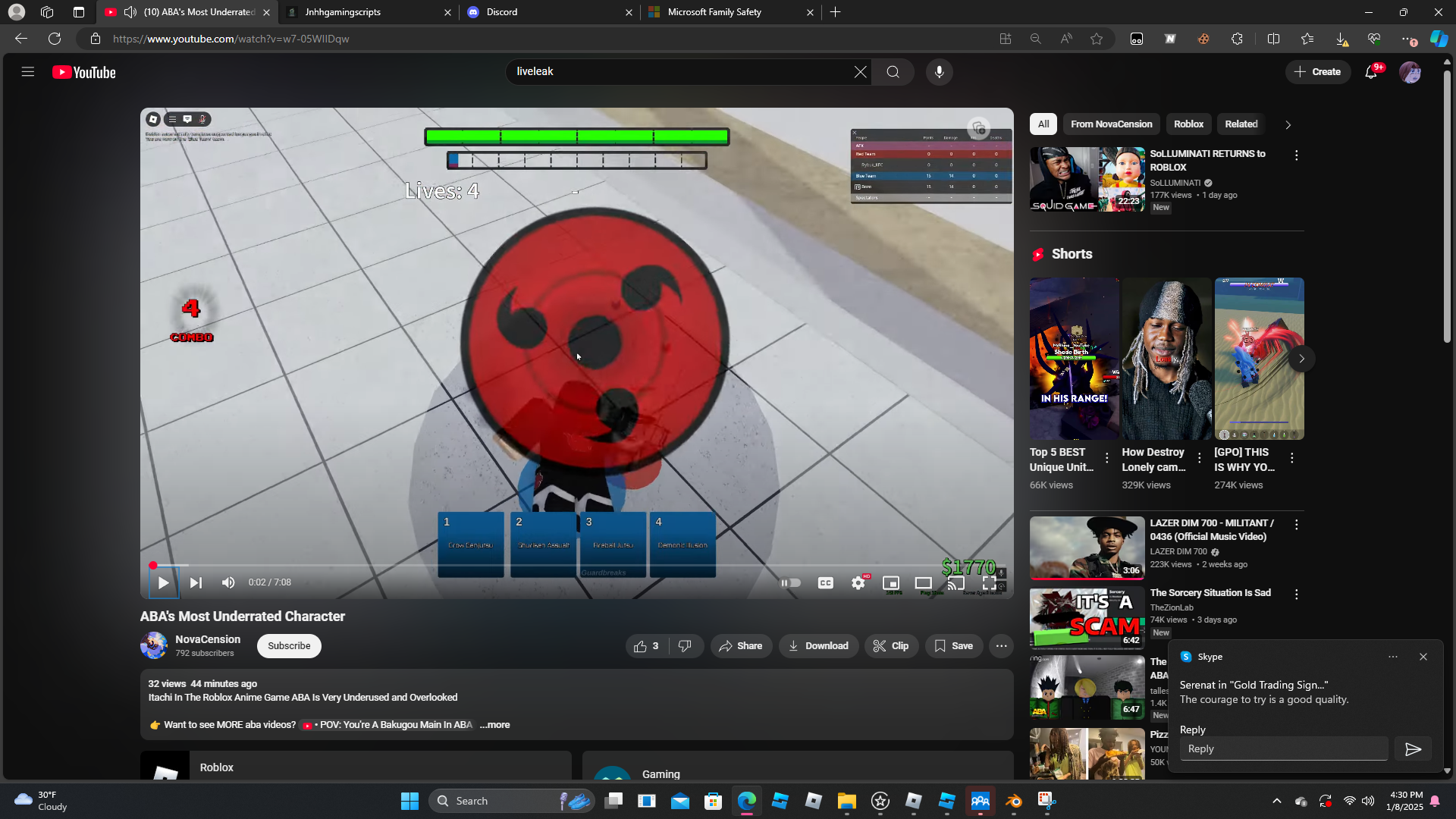This screenshot has height=819, width=1456.
Task: Open The Sorcery Situation Is Sad thumbnail
Action: point(1087,619)
